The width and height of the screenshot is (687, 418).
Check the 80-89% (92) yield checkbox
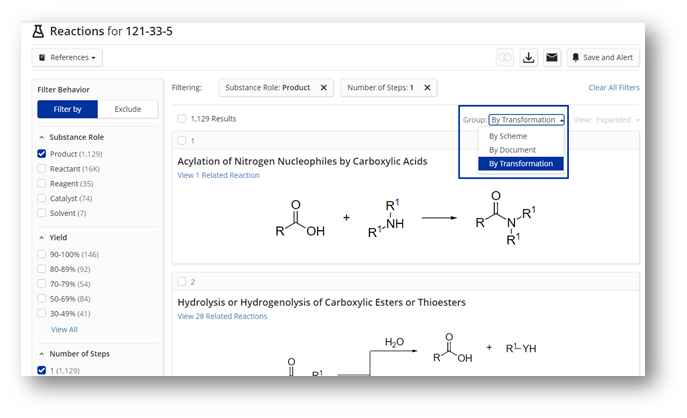42,269
